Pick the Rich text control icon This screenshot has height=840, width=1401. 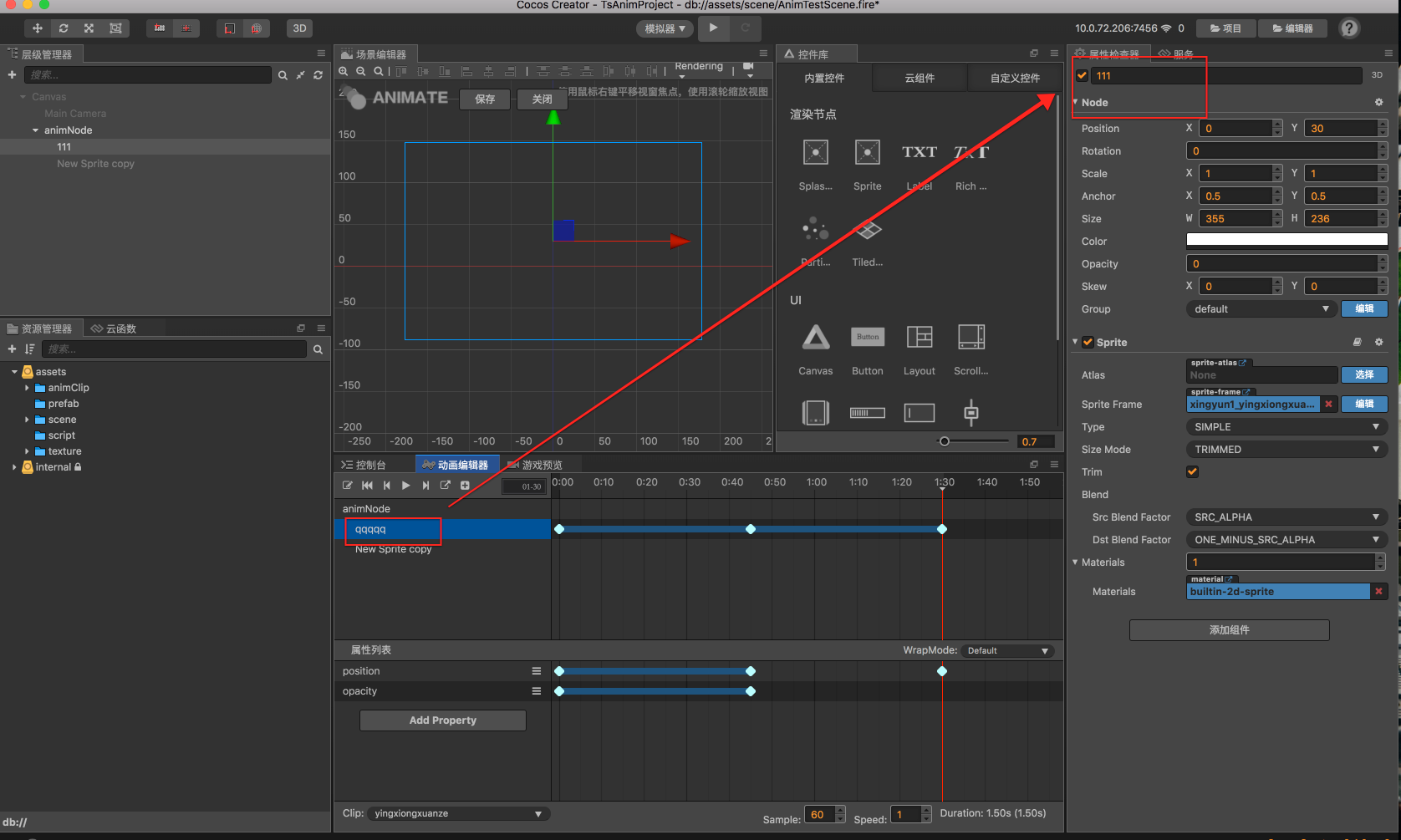971,152
